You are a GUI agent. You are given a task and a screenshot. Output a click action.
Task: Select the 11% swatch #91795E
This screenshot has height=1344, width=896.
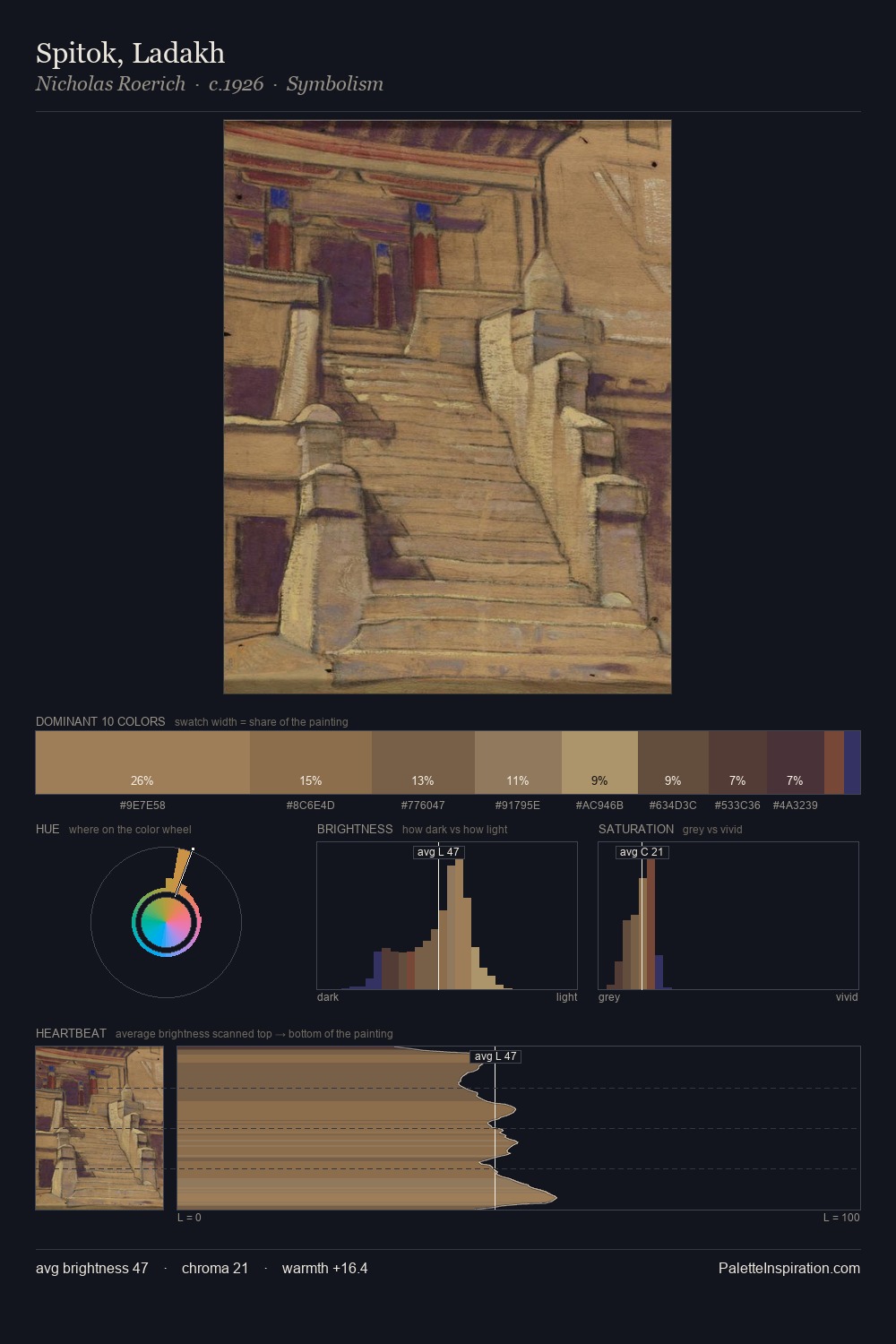point(518,762)
